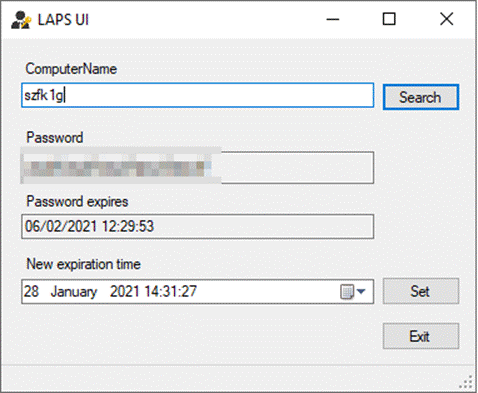The image size is (478, 393).
Task: Click the window resize grip corner
Action: click(466, 382)
